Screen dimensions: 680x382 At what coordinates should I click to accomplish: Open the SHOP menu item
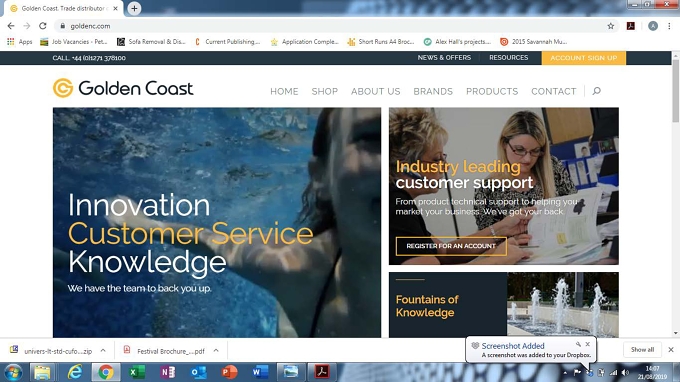(324, 91)
